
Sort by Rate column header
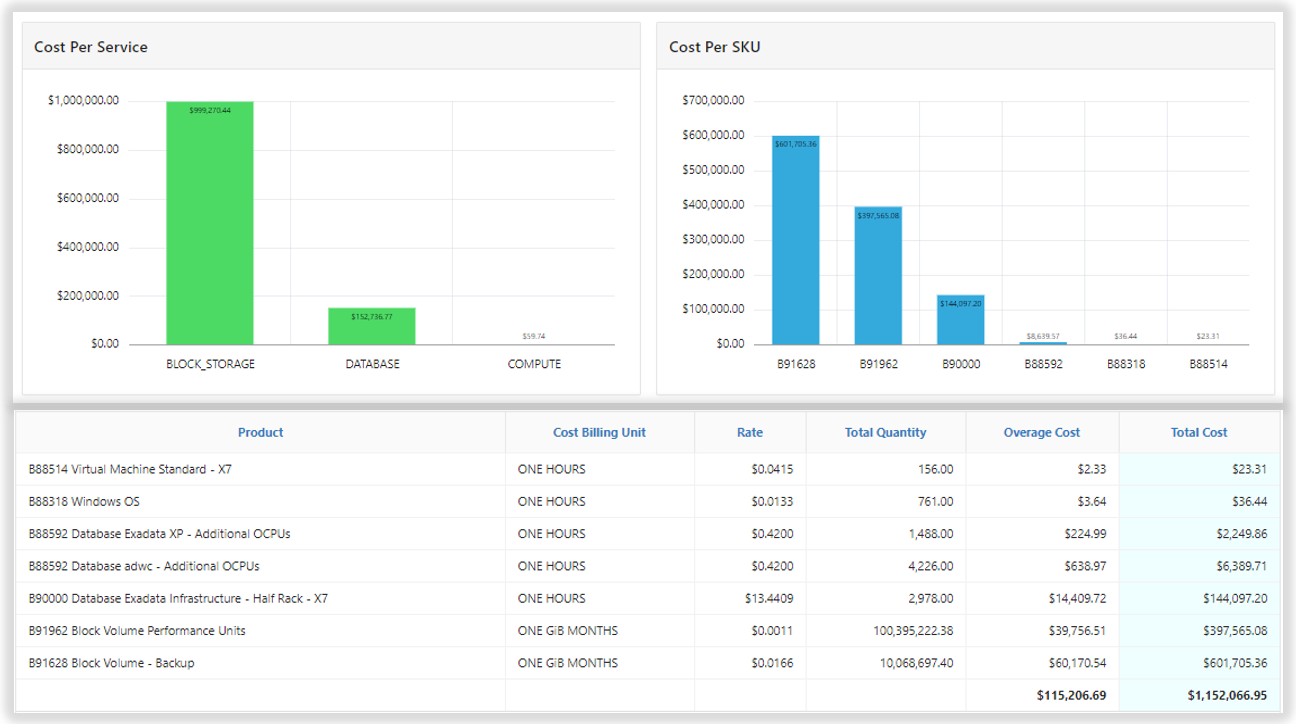point(750,433)
